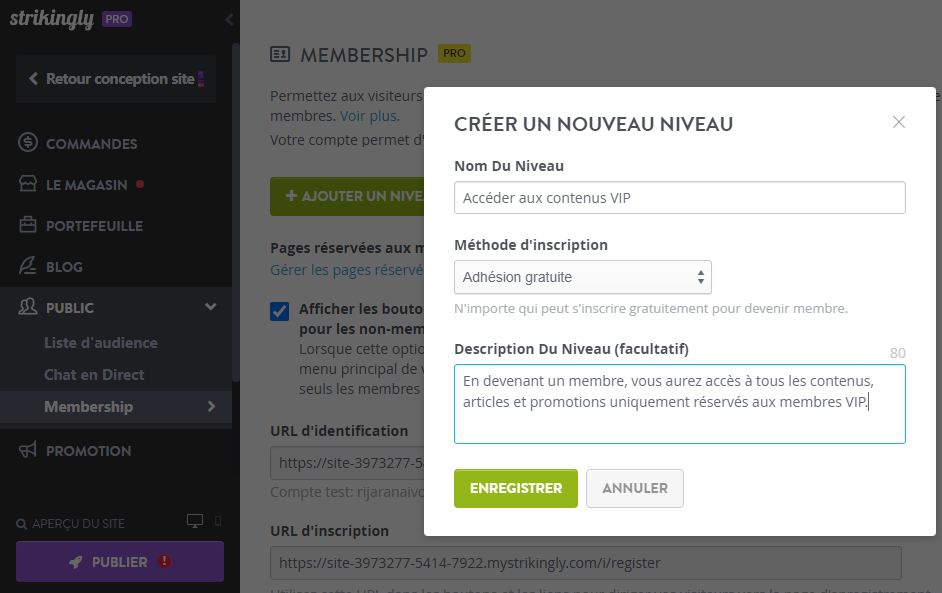This screenshot has height=593, width=942.
Task: Open the Blog feather icon
Action: click(x=28, y=266)
